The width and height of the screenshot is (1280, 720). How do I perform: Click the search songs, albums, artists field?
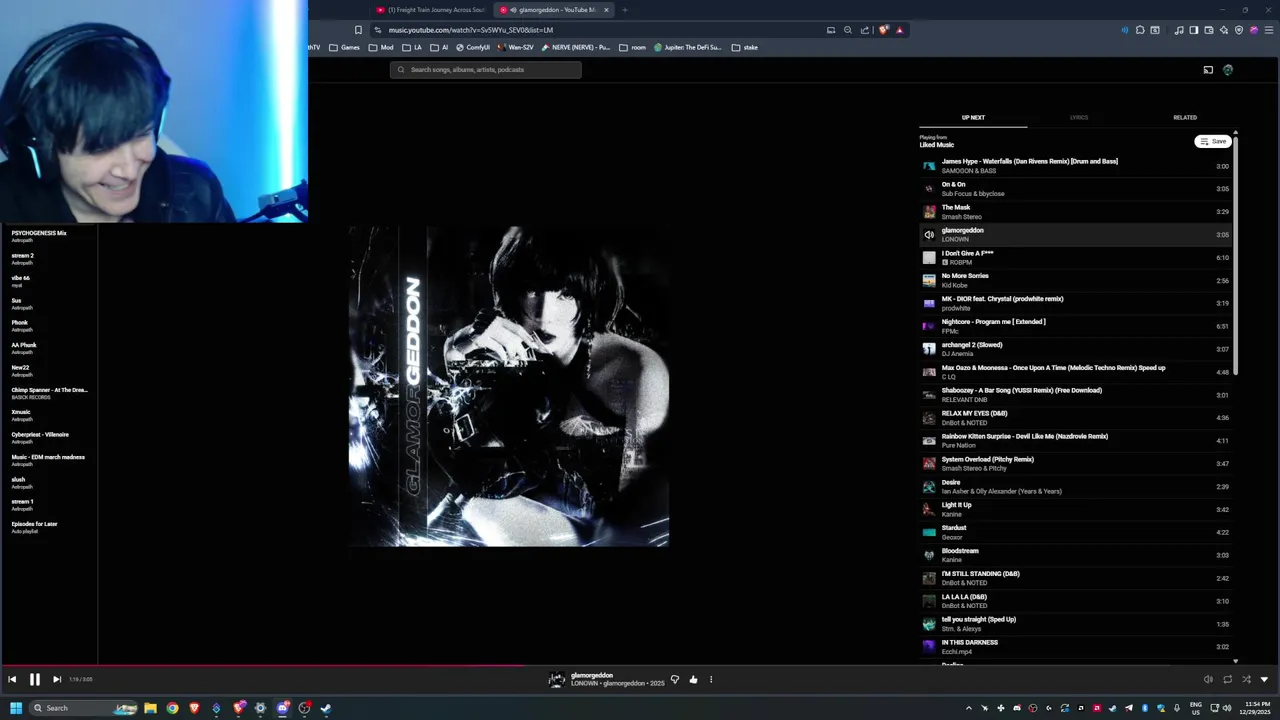coord(486,69)
